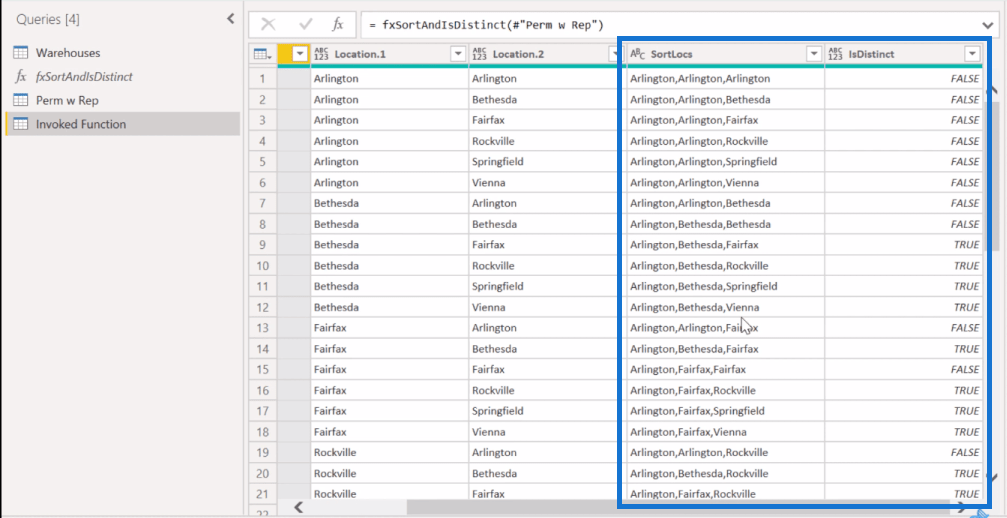This screenshot has width=1007, height=518.
Task: Select the Location.2 column header
Action: coord(547,55)
